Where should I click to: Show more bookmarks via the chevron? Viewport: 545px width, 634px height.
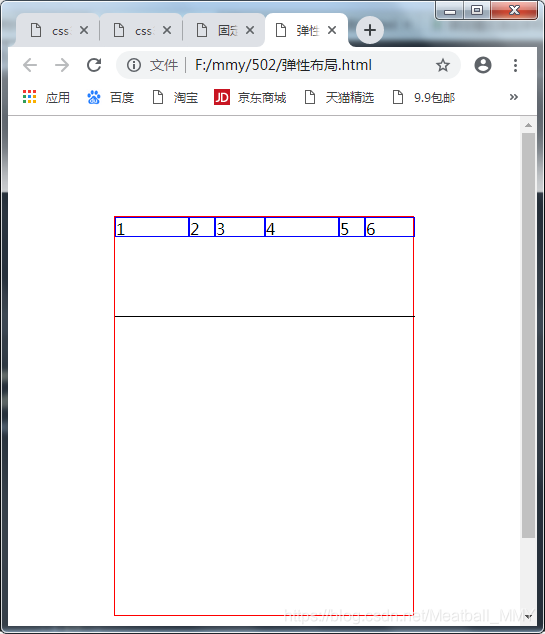coord(513,97)
